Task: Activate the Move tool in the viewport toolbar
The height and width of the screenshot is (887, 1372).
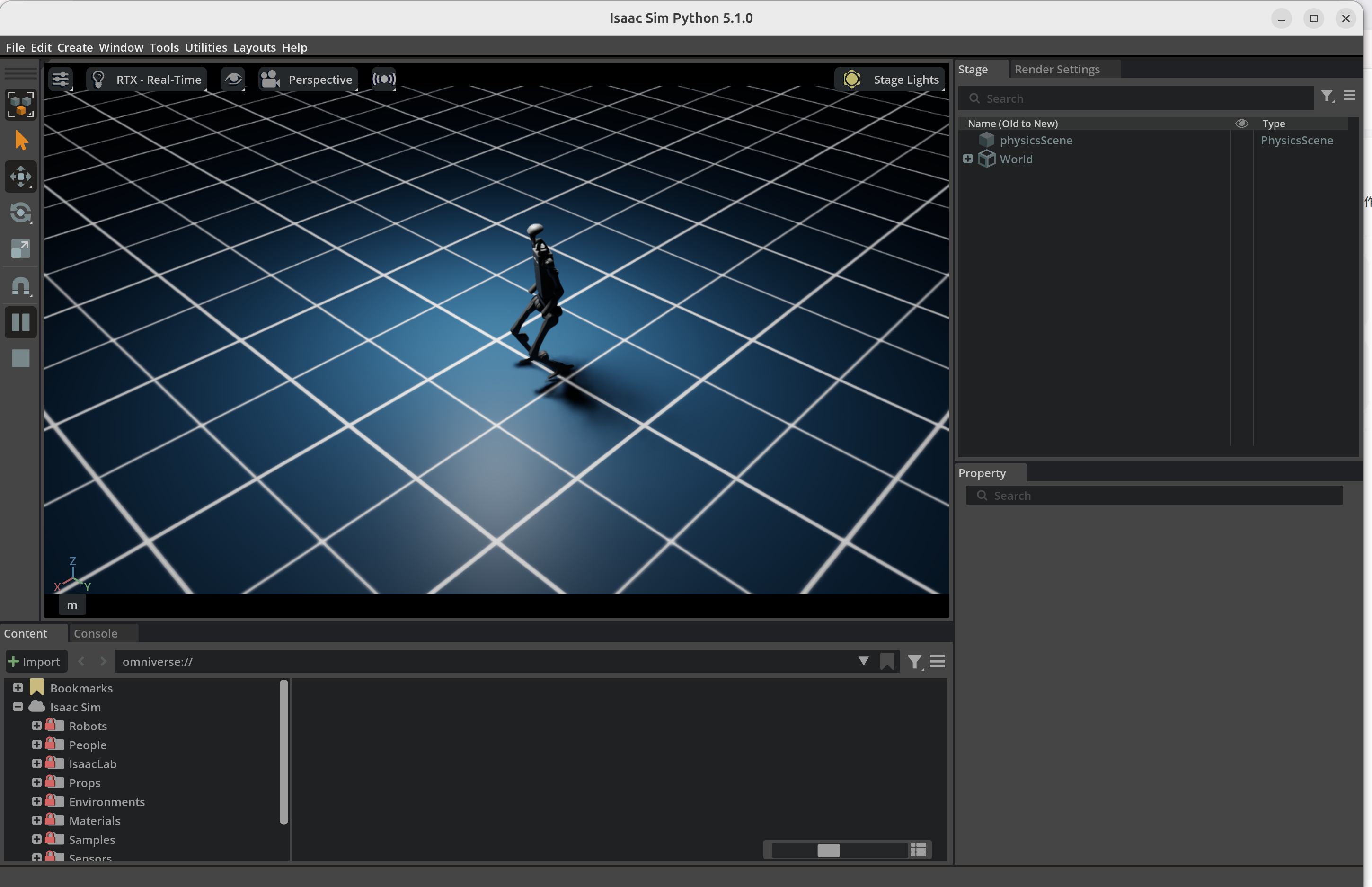Action: [21, 177]
